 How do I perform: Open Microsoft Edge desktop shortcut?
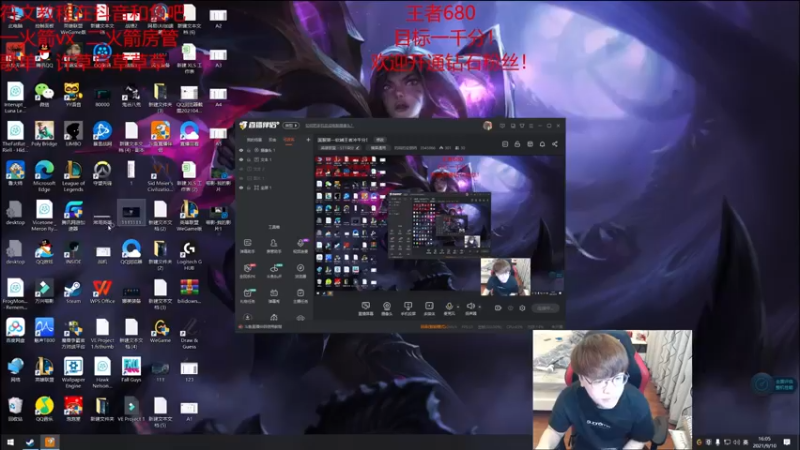(44, 177)
